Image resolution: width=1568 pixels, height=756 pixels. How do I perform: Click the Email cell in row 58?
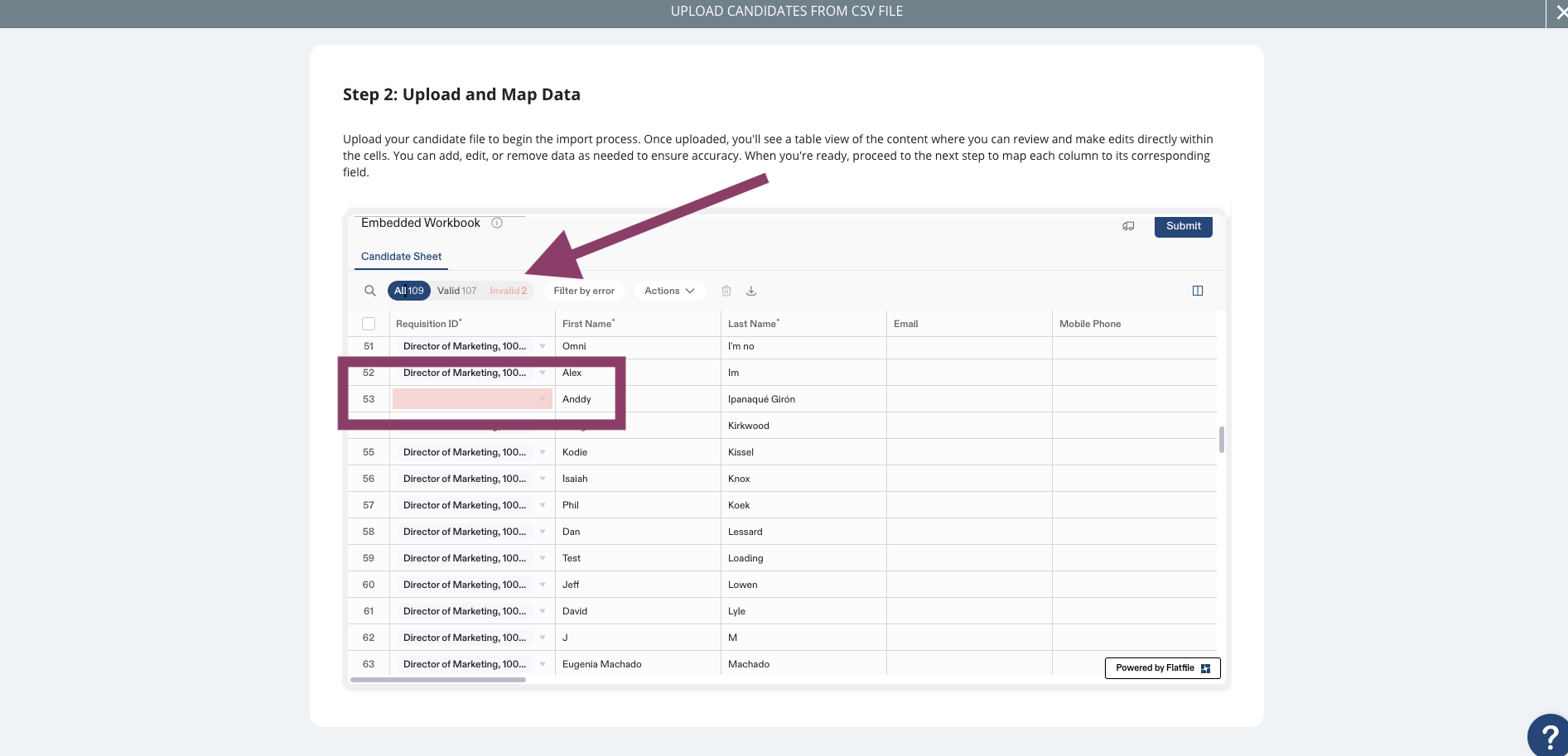point(969,532)
